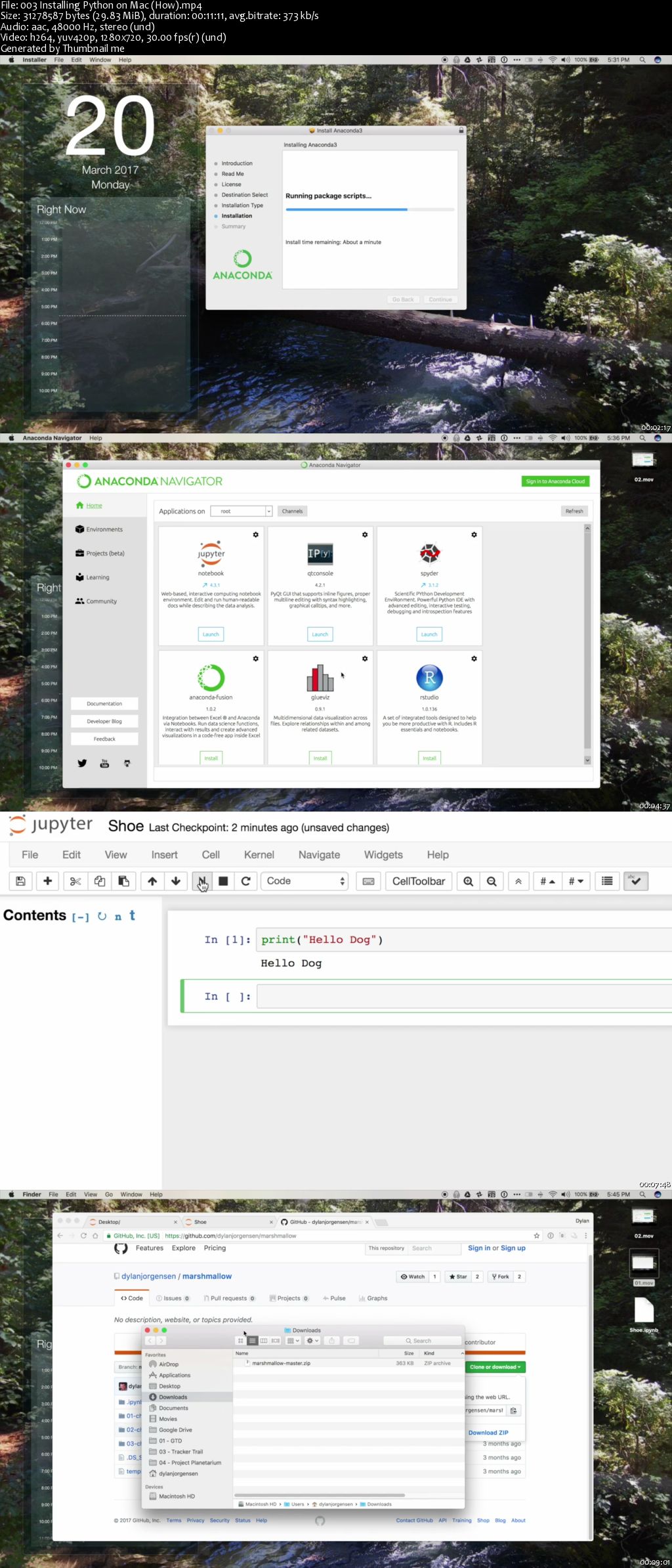Insert cell below with the plus icon
Image resolution: width=672 pixels, height=1568 pixels.
[47, 881]
